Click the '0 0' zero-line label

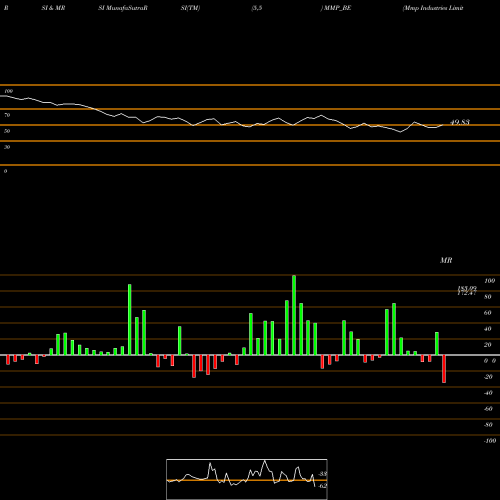490,361
